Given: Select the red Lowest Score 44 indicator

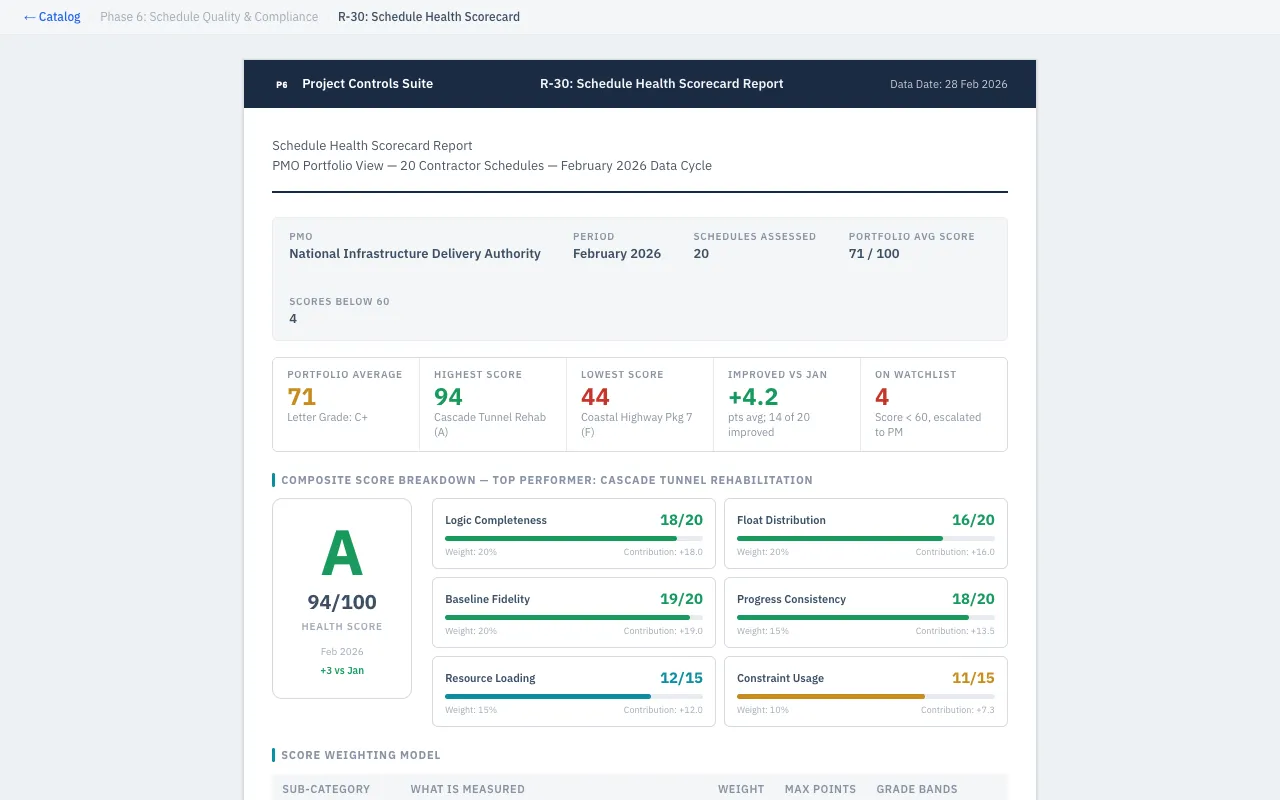Looking at the screenshot, I should pyautogui.click(x=639, y=404).
